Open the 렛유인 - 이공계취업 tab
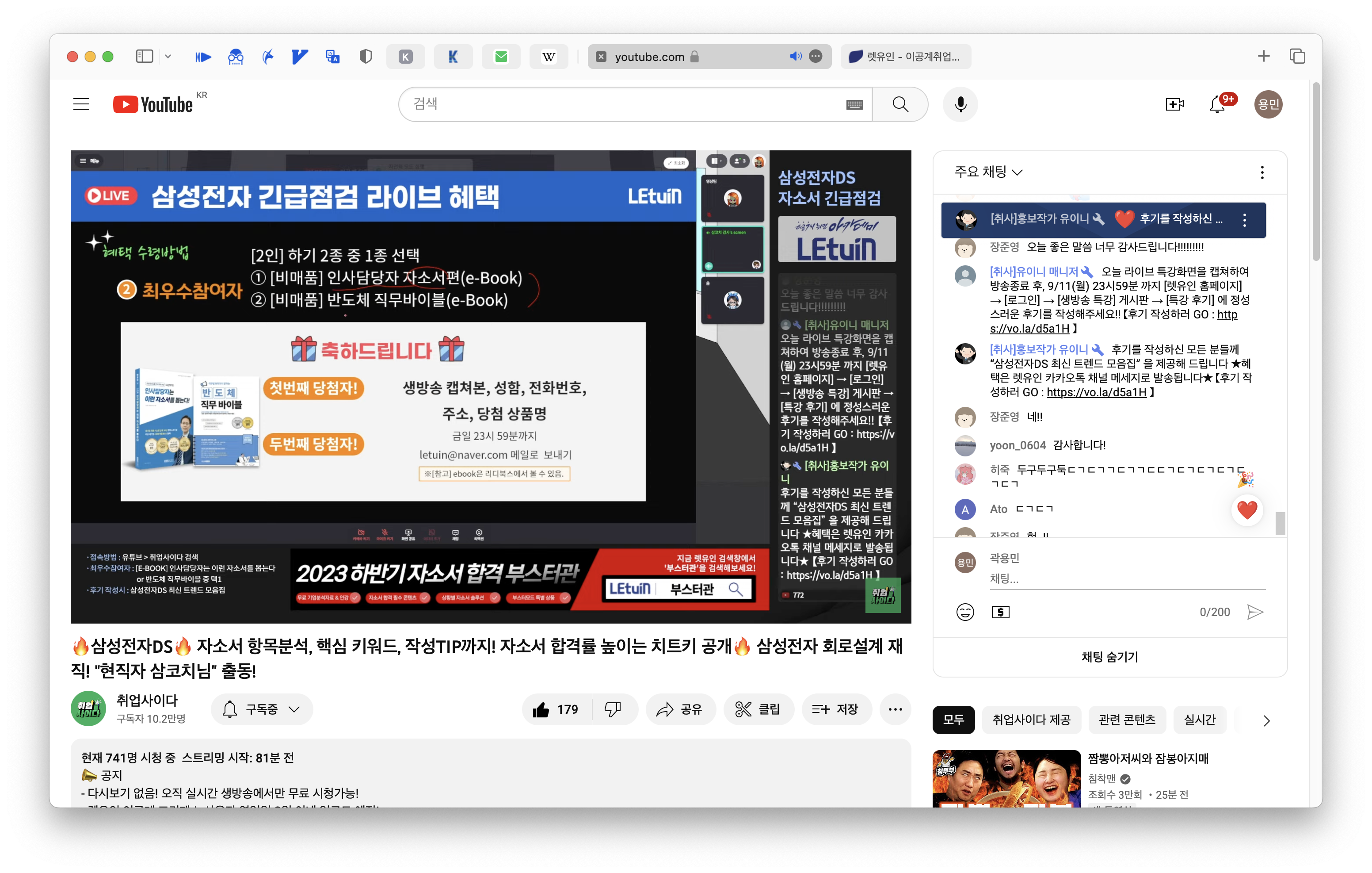This screenshot has width=1372, height=873. click(905, 57)
